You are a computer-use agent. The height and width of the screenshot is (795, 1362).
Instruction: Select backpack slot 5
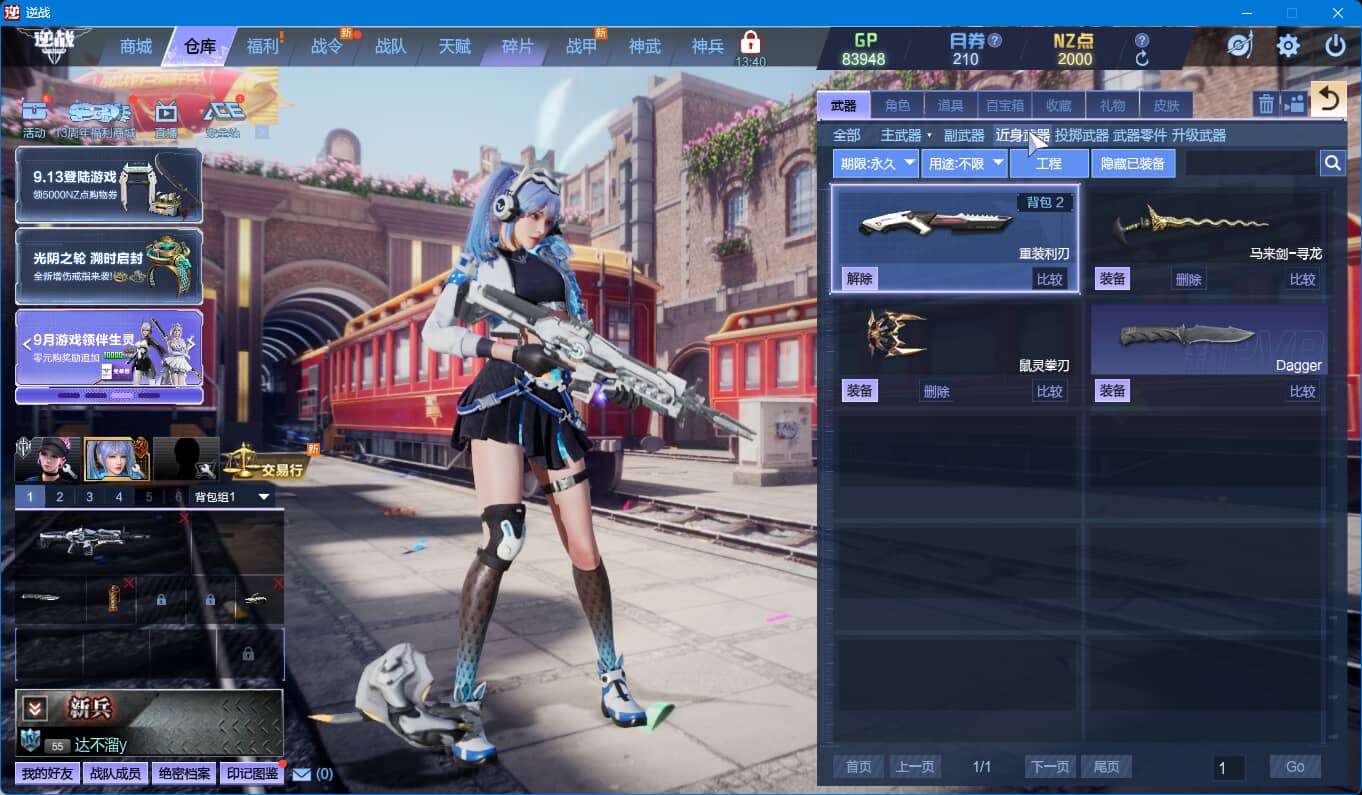click(x=149, y=497)
